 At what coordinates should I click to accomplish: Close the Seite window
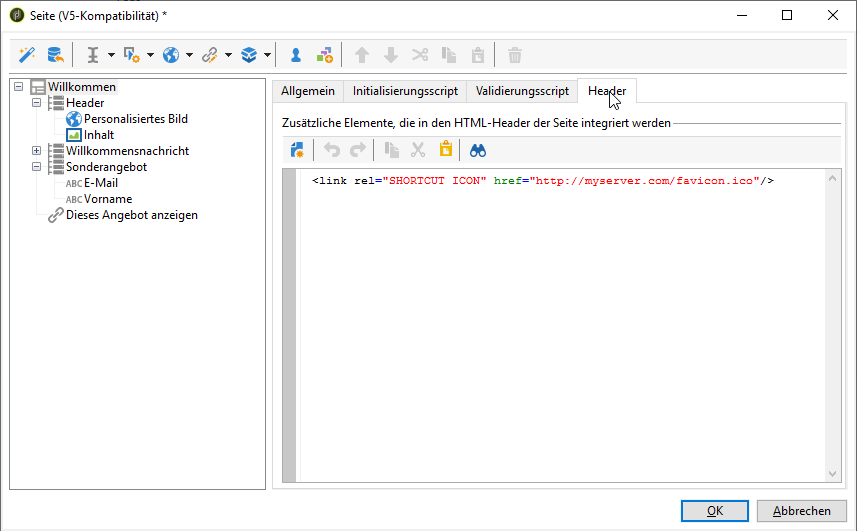coord(833,15)
